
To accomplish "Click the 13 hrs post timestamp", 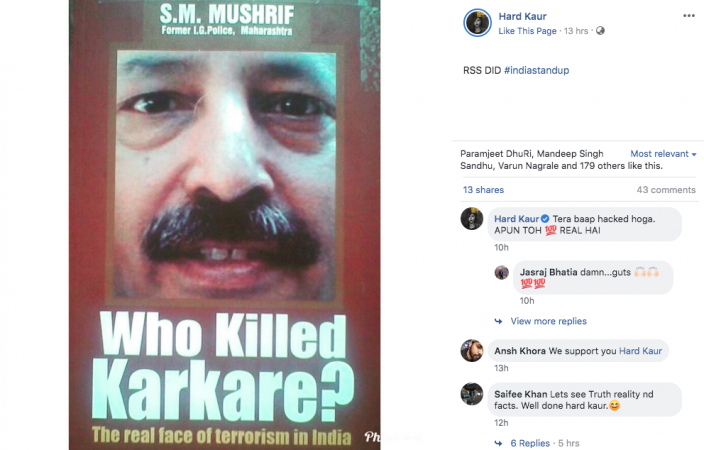I will tap(576, 31).
